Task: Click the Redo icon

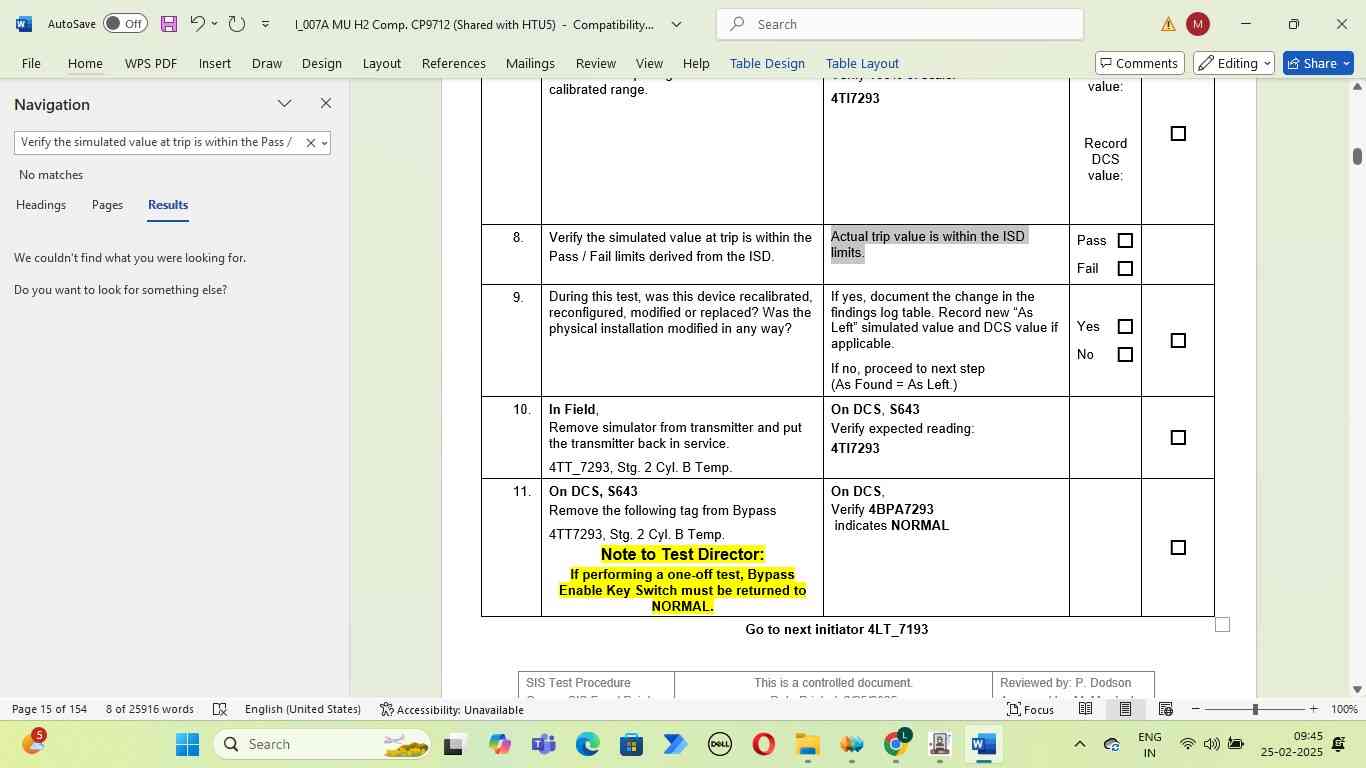Action: (237, 23)
